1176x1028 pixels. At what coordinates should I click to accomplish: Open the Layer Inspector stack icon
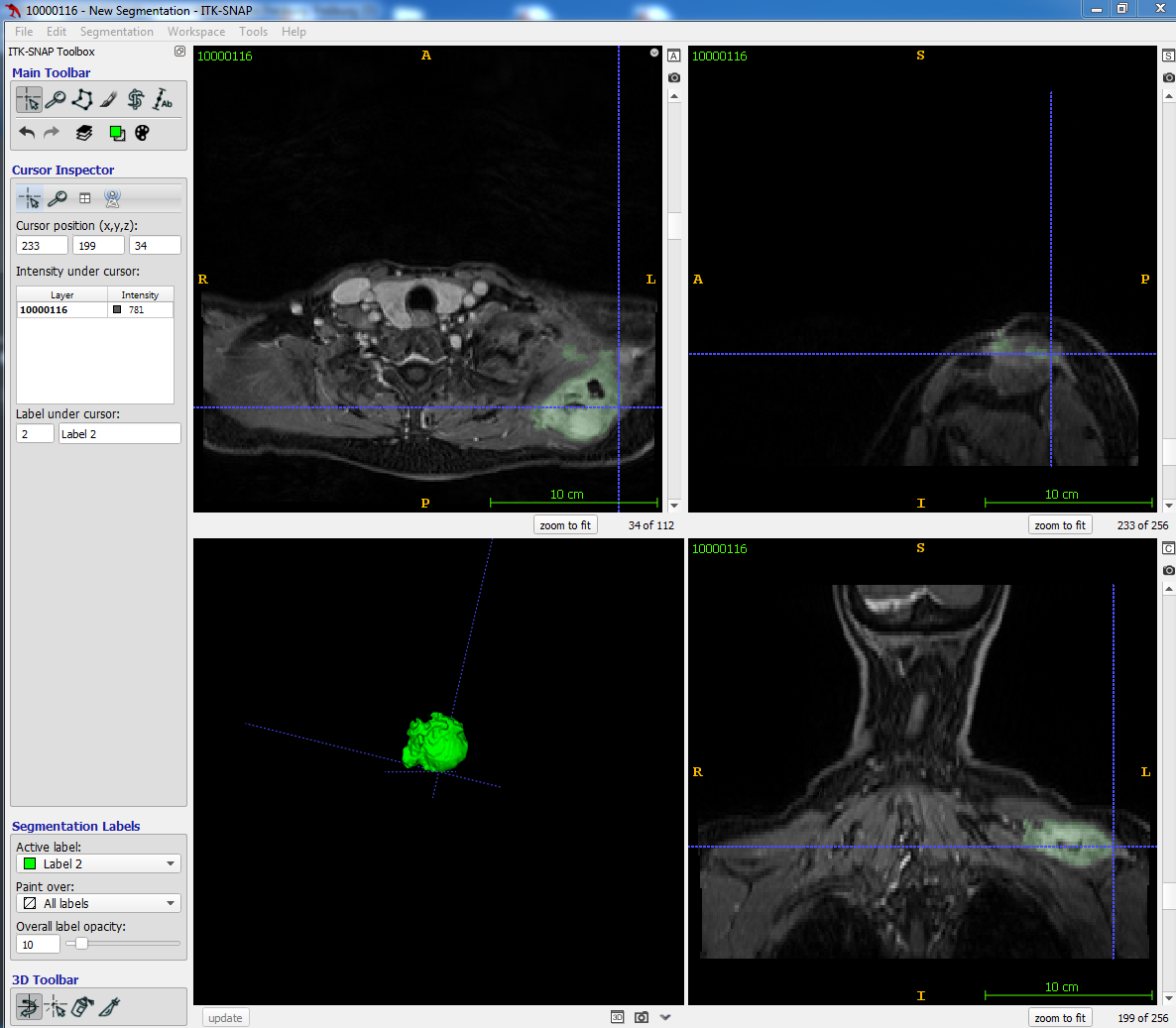[x=84, y=133]
